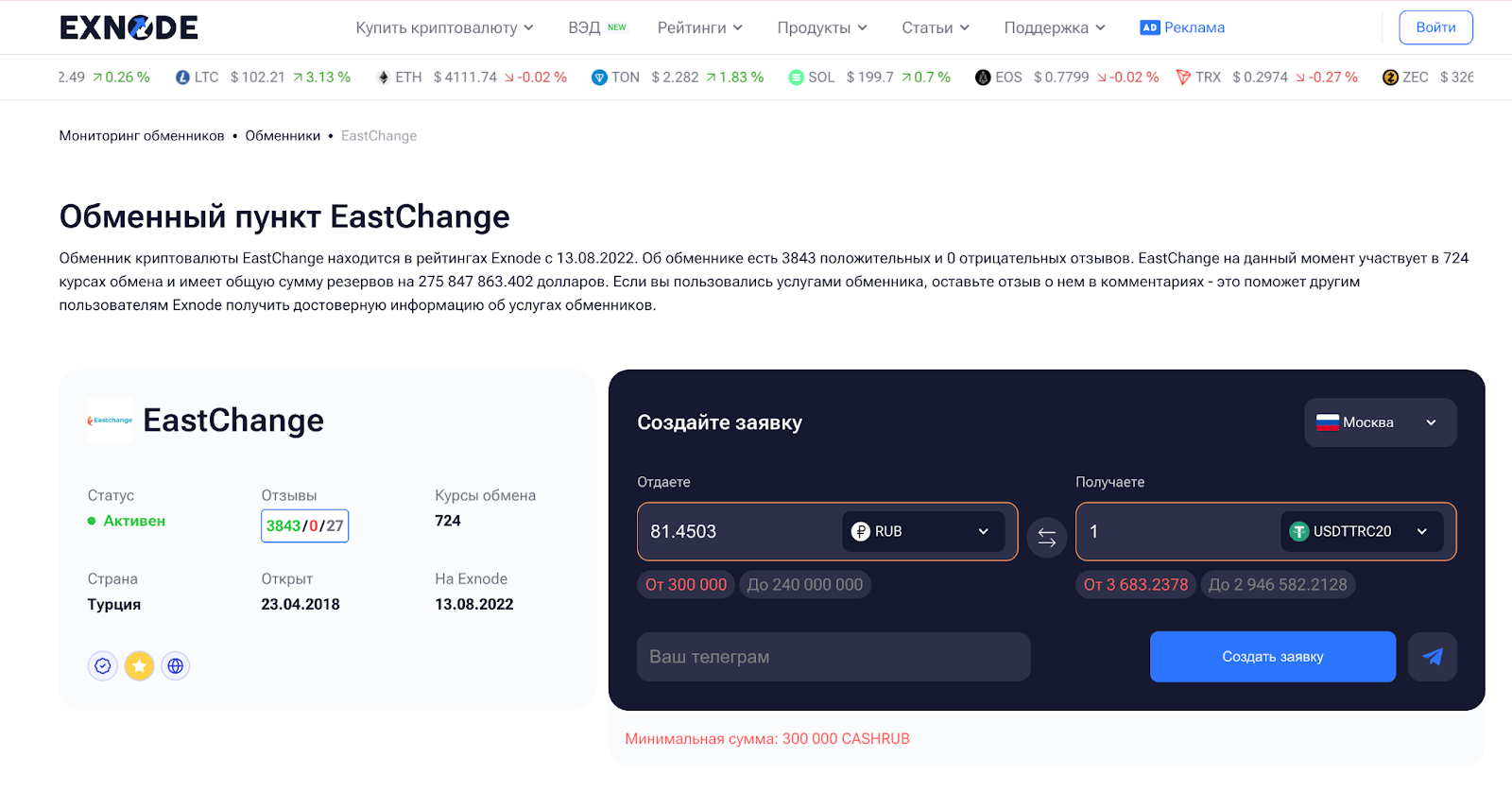This screenshot has width=1512, height=792.
Task: Click the swap currencies arrows icon
Action: (x=1046, y=538)
